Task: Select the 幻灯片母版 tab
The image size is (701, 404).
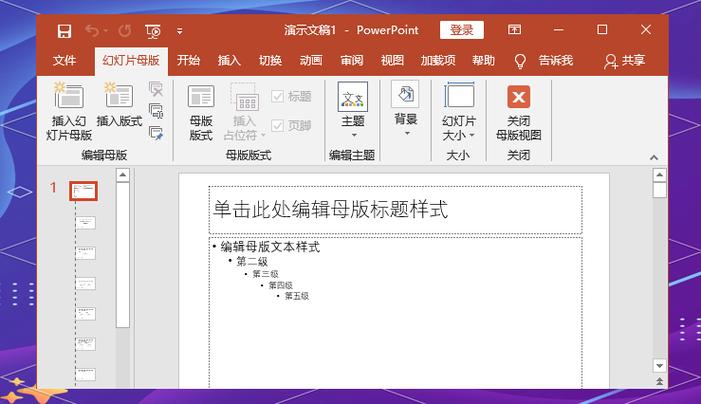Action: (x=131, y=60)
